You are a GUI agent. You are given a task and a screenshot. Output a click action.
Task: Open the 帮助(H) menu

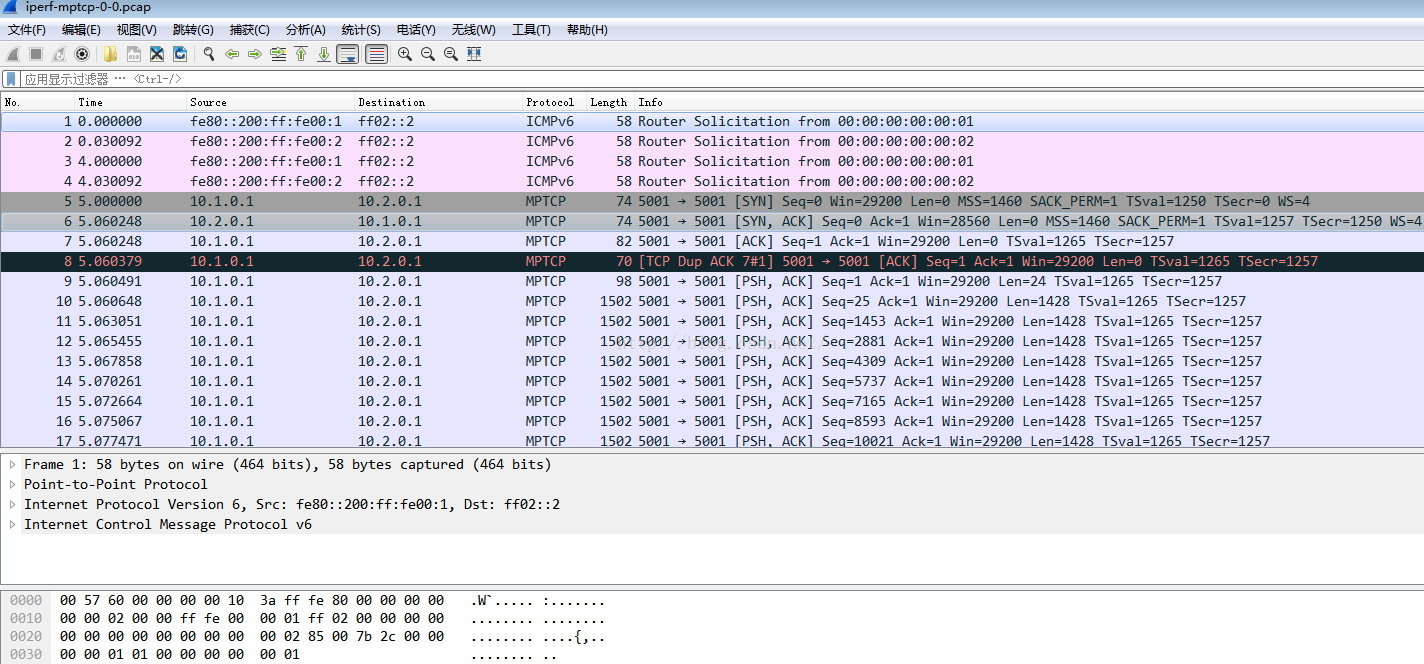click(587, 30)
